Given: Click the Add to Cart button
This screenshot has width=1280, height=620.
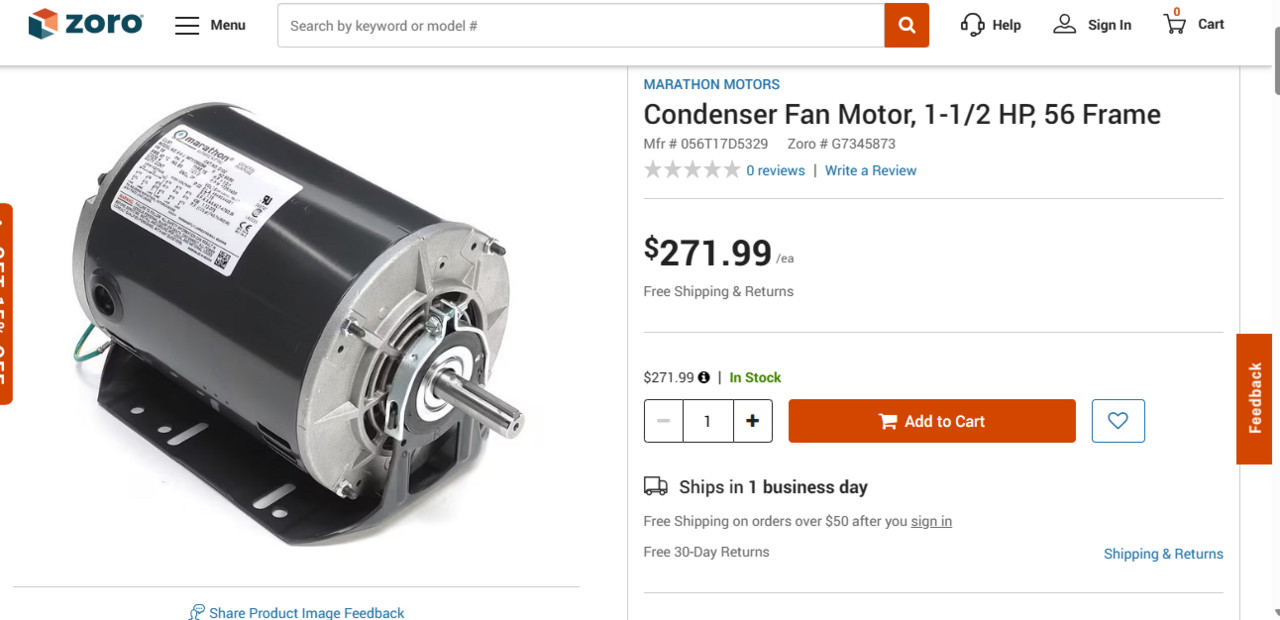Looking at the screenshot, I should point(932,421).
